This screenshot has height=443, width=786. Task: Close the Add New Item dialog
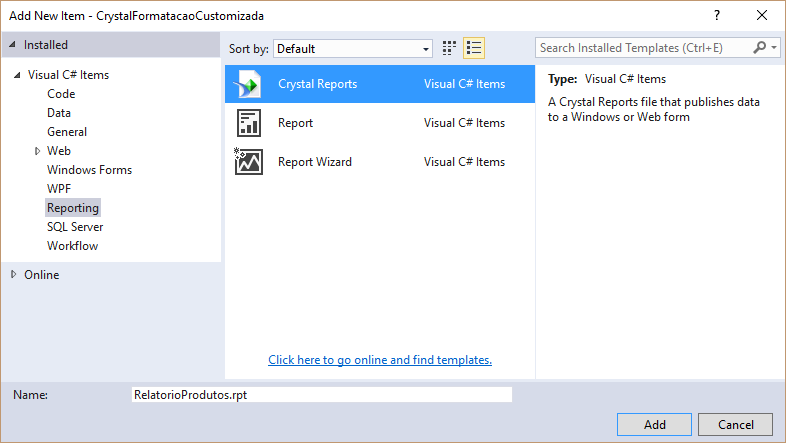point(762,16)
